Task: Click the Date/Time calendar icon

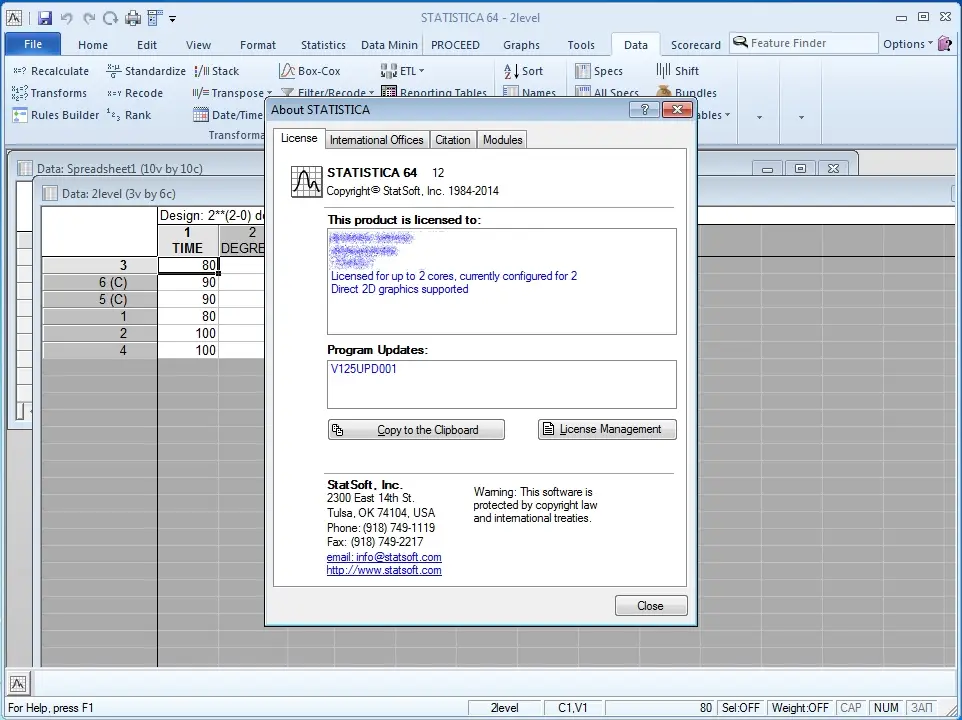Action: point(201,115)
